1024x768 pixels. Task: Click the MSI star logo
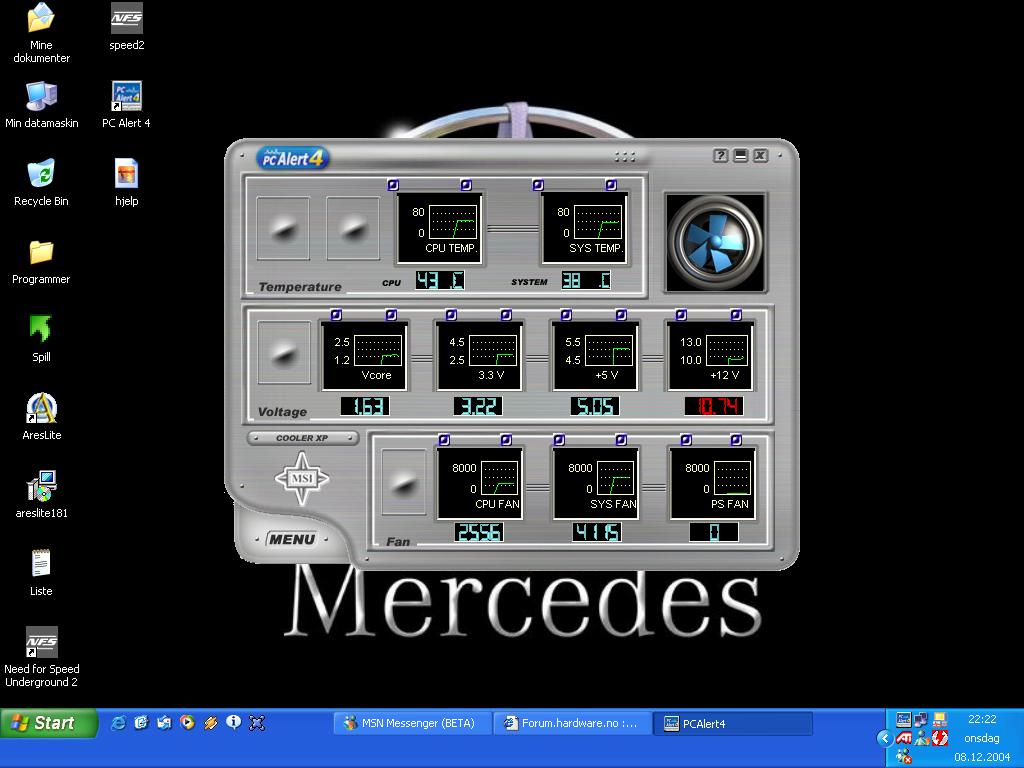tap(302, 479)
